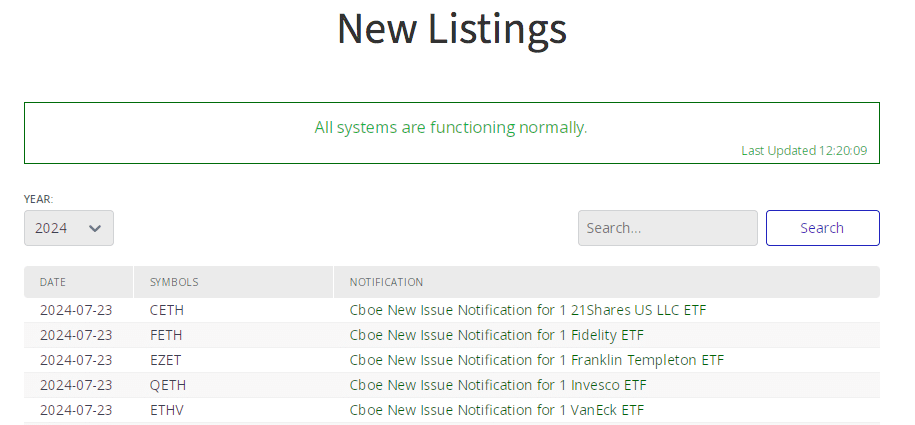This screenshot has height=425, width=915.
Task: Click the 'All systems are functioning normally' status message
Action: [x=451, y=127]
